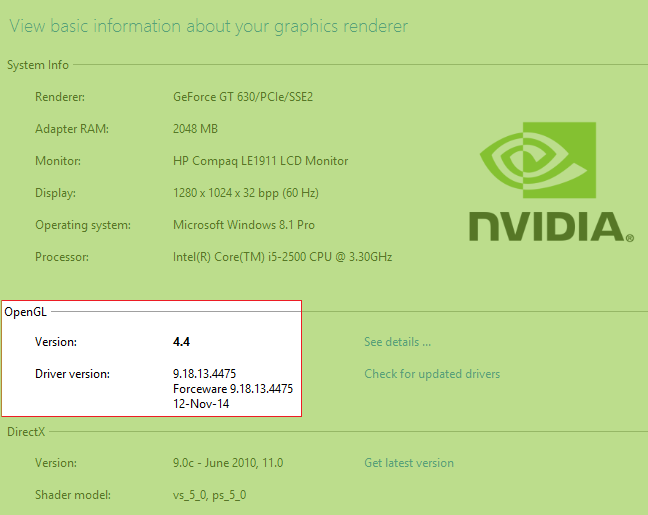648x515 pixels.
Task: Select monitor value 'HP Compaq LE1911 LCD Monitor'
Action: point(260,161)
